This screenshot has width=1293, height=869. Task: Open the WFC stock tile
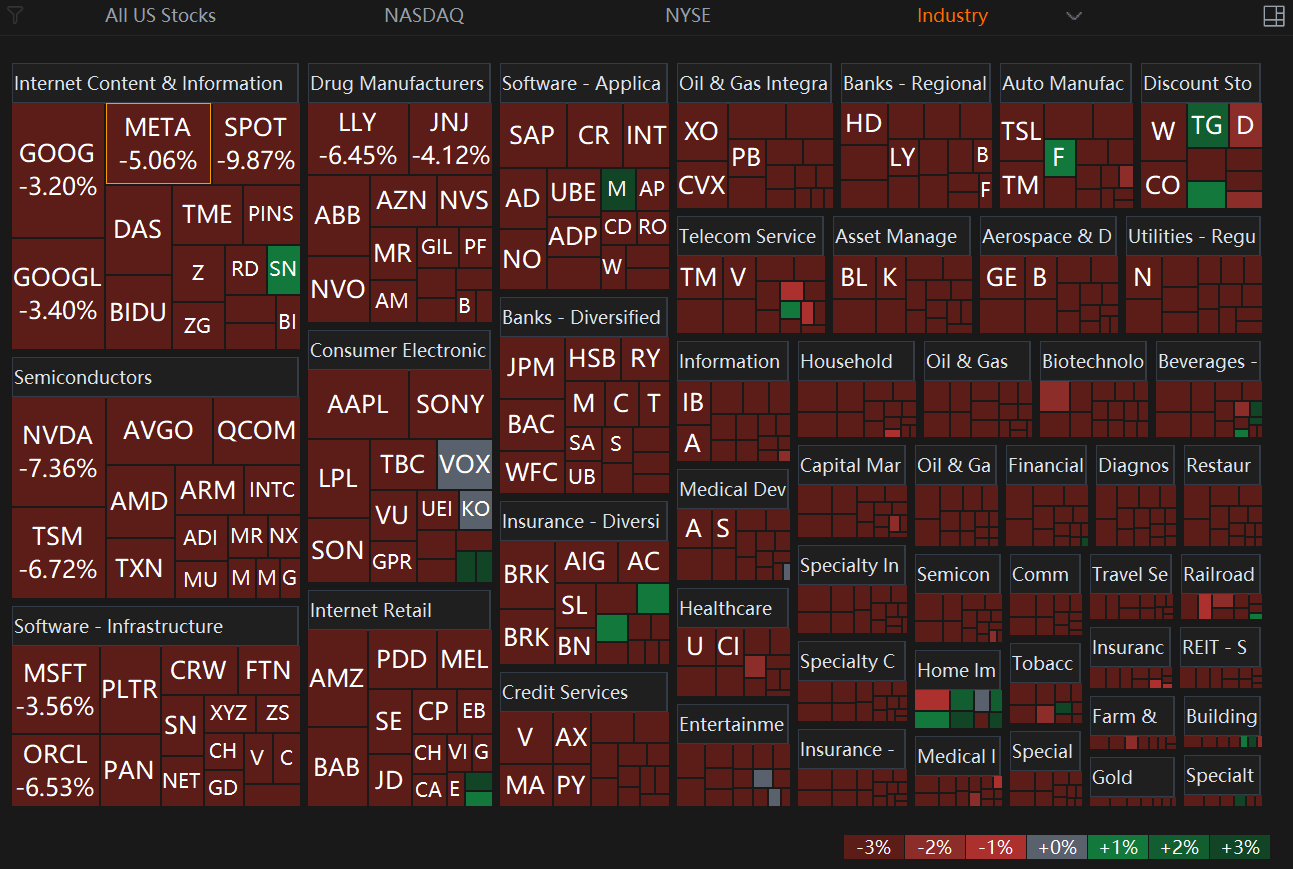(531, 471)
